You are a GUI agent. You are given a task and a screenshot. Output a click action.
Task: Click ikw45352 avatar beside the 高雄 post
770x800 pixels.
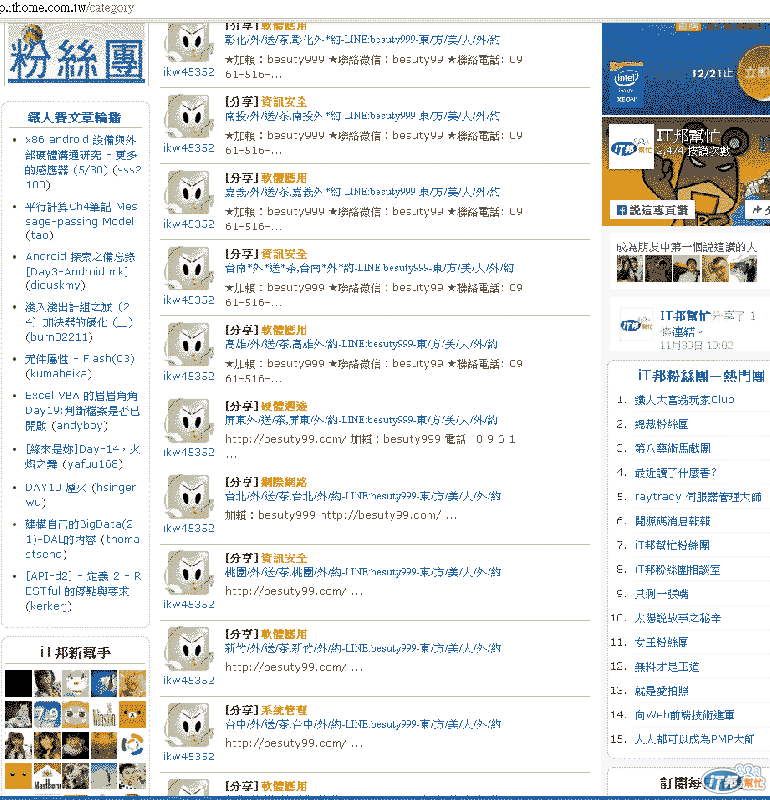coord(189,345)
